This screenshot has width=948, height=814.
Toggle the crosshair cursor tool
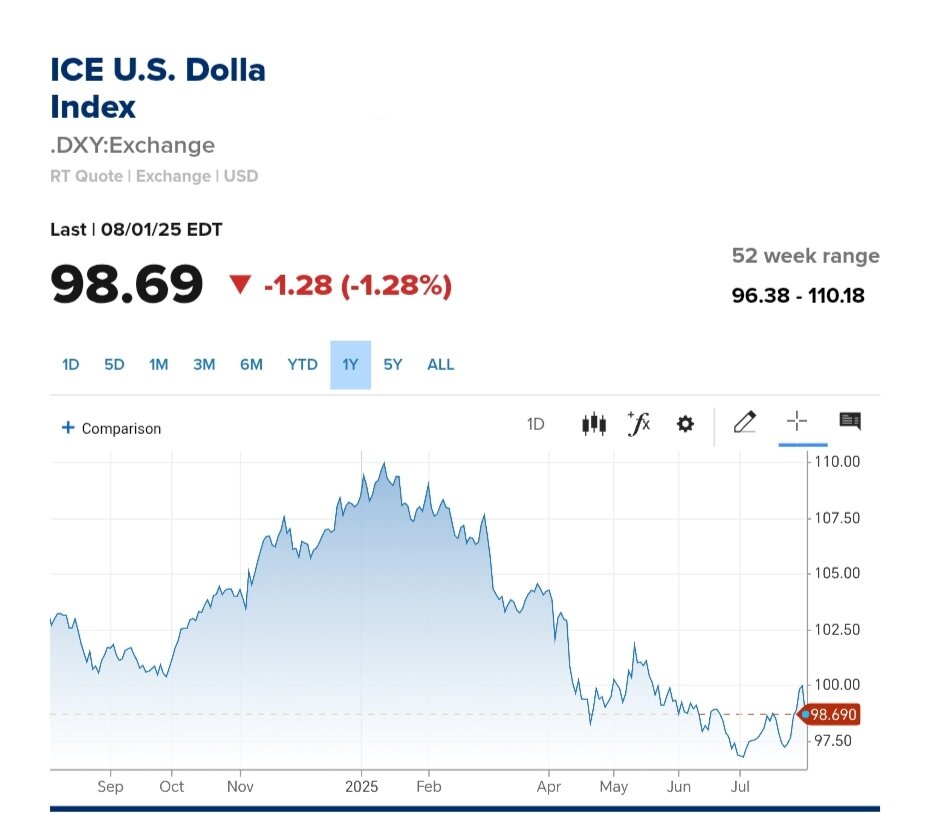797,422
